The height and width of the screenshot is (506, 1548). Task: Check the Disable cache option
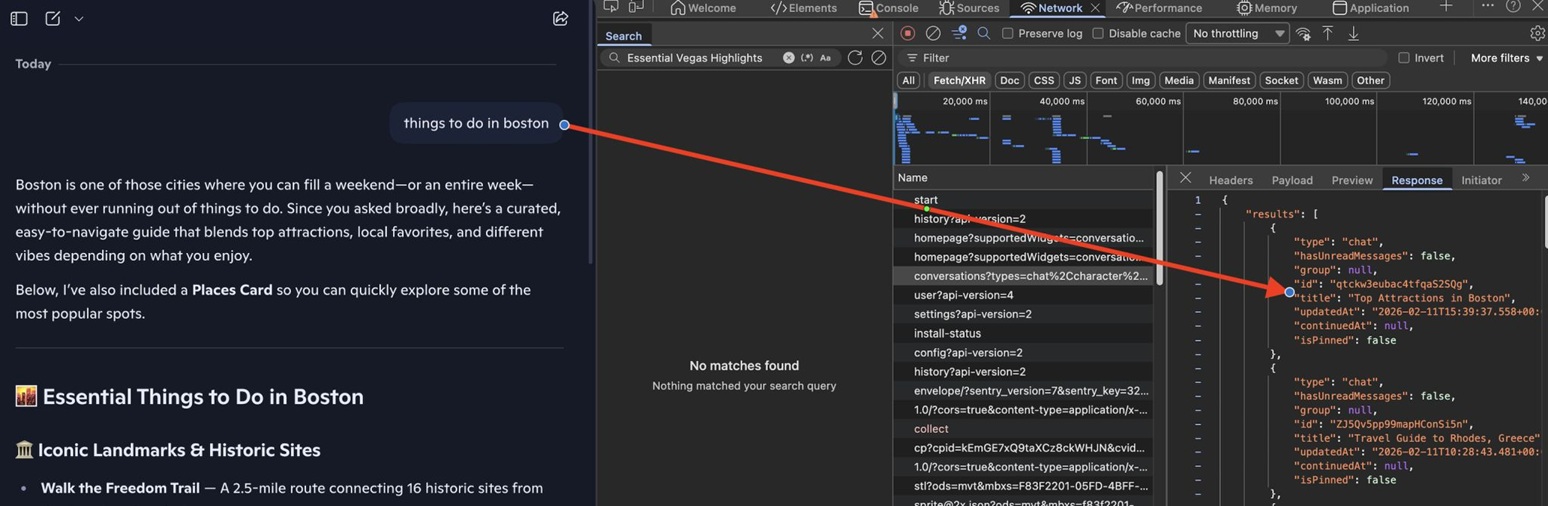[1098, 33]
